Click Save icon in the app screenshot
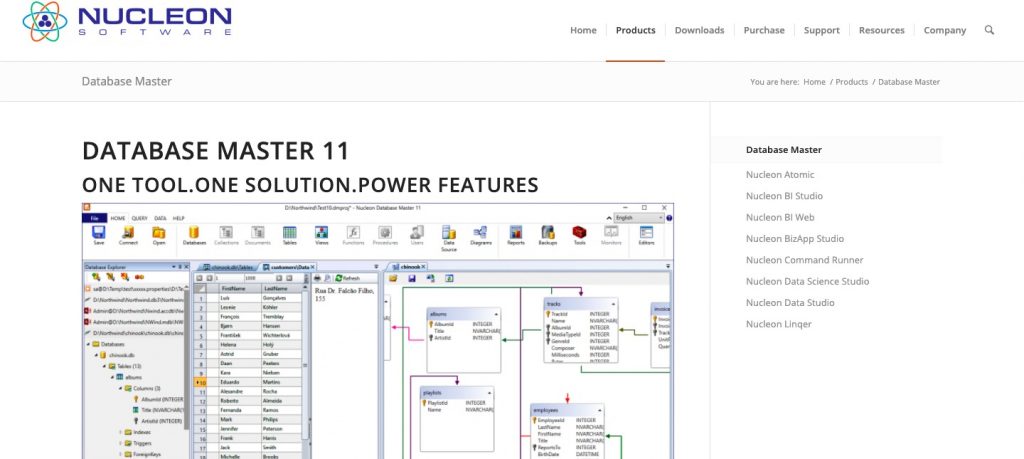This screenshot has height=459, width=1024. (99, 236)
